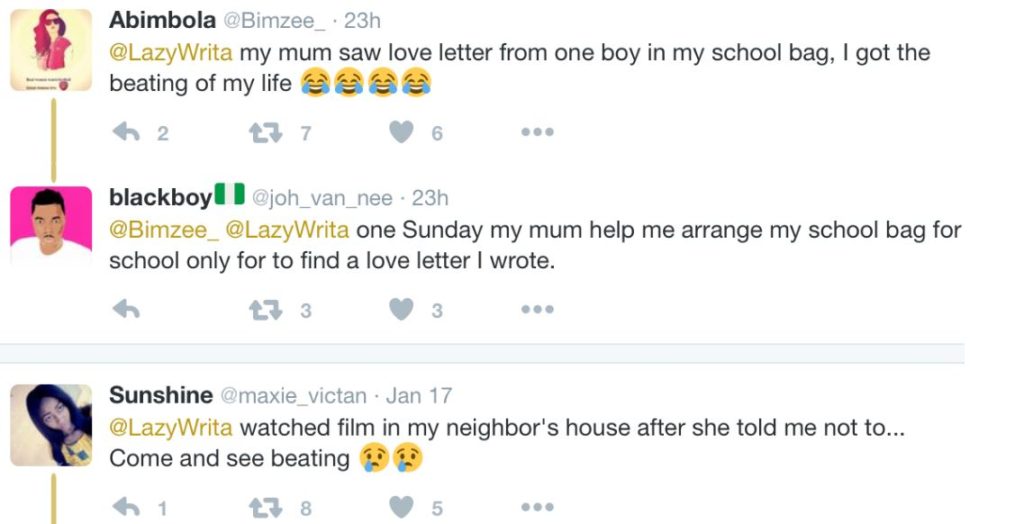Like blackboy's tweet
This screenshot has width=1024, height=524.
[401, 310]
